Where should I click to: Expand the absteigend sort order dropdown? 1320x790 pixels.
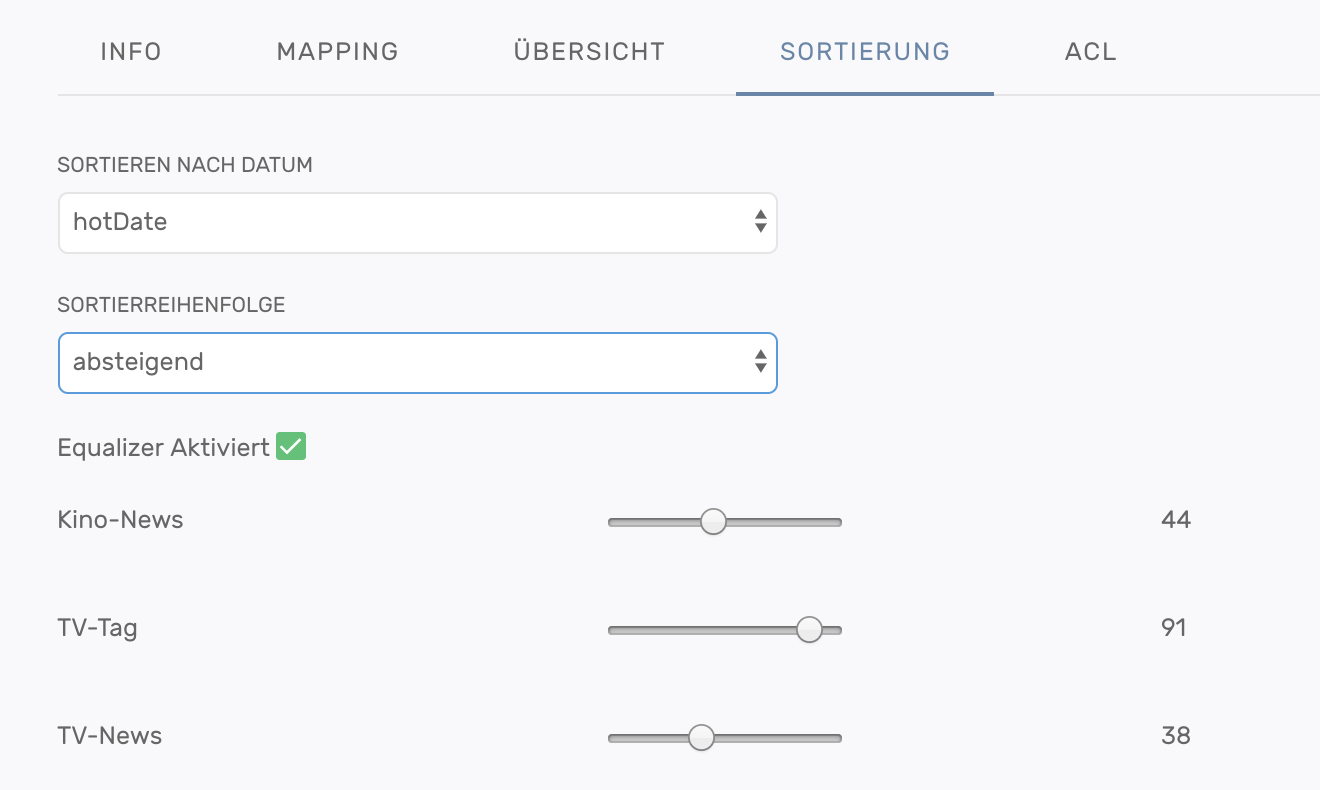(x=417, y=362)
